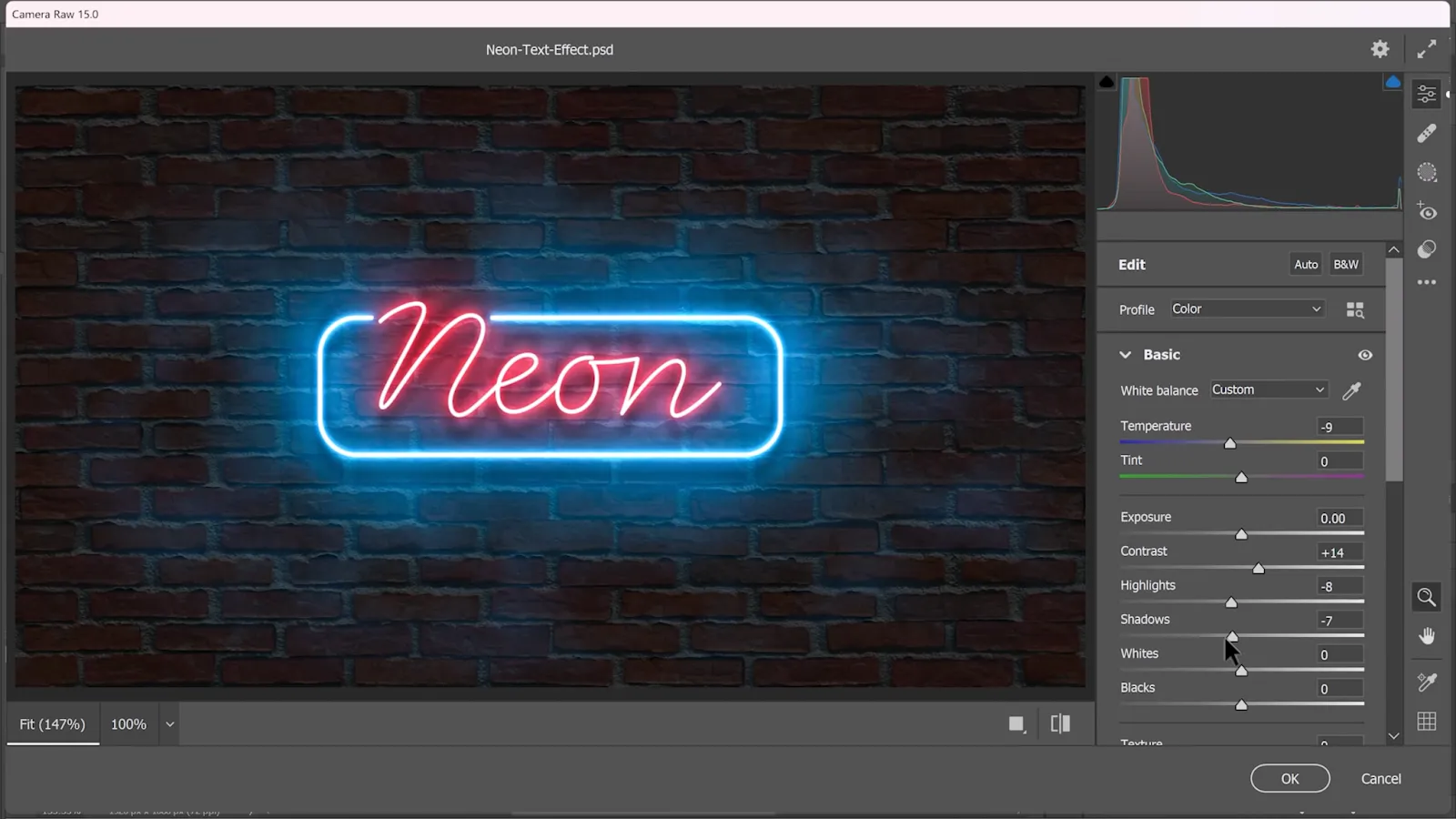Switch to 100% zoom view

tap(128, 724)
